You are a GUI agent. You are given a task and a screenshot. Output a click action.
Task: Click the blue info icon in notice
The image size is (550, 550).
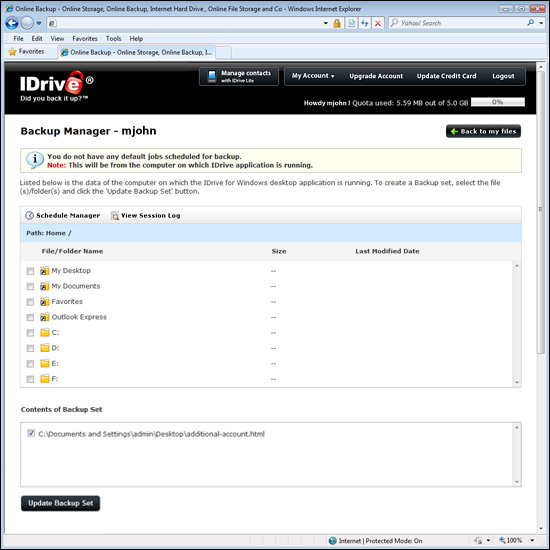34,160
